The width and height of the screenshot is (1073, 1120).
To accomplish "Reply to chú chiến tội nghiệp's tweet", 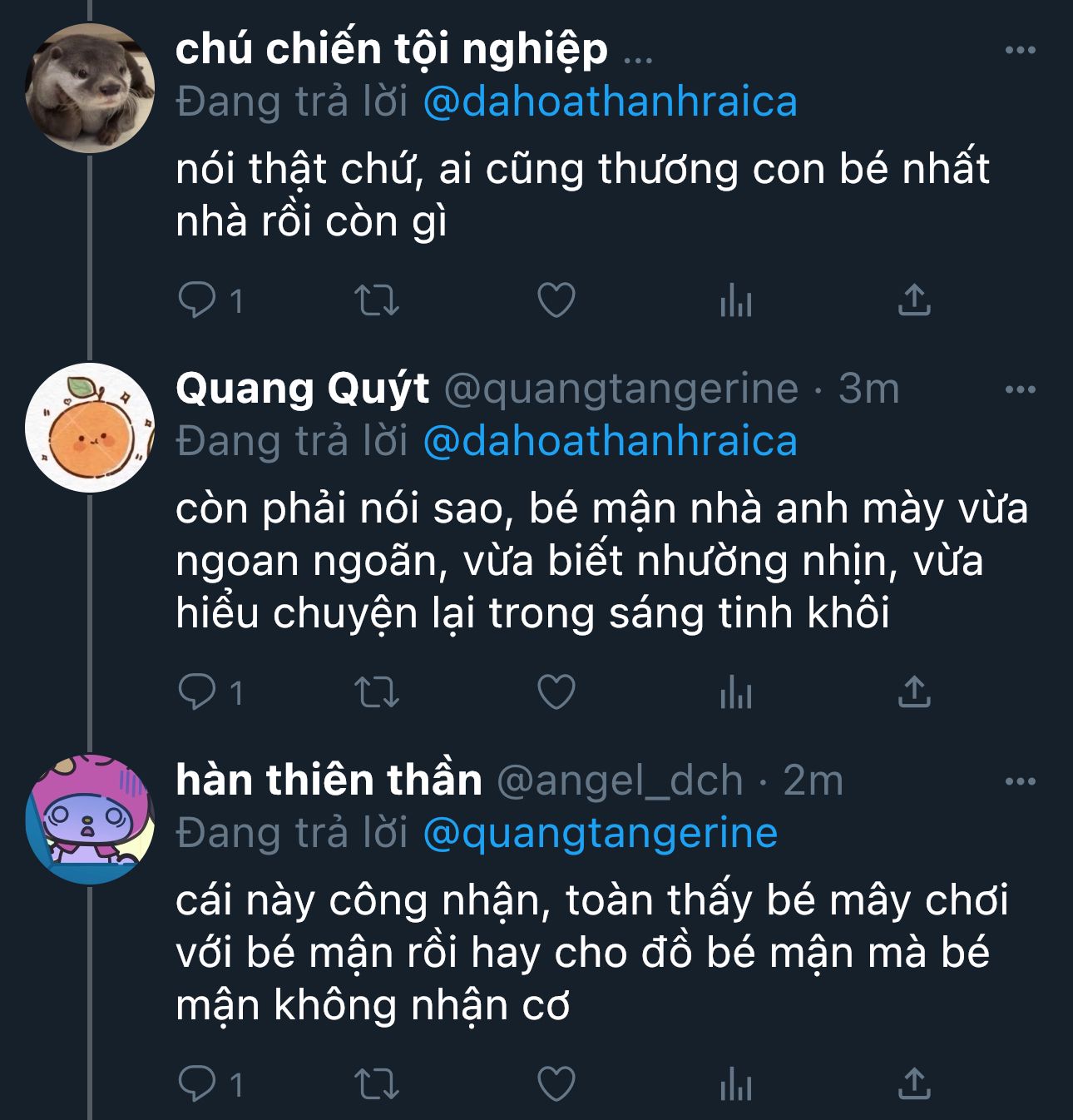I will tap(197, 300).
